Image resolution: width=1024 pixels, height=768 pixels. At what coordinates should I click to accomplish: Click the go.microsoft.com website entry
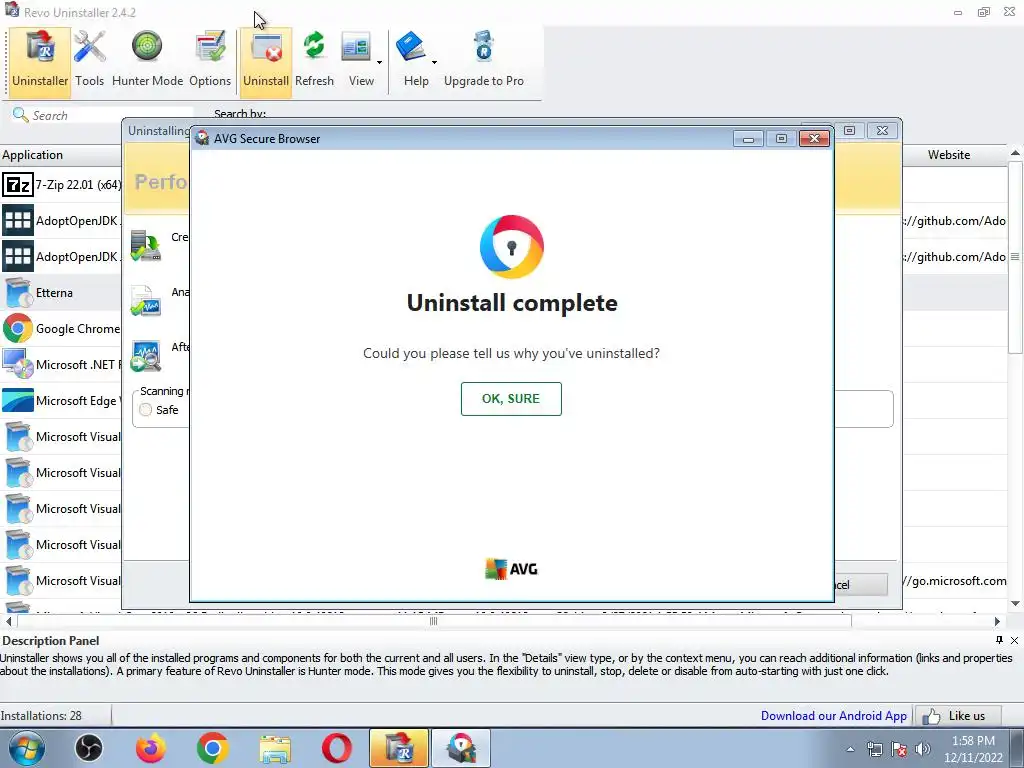point(954,581)
